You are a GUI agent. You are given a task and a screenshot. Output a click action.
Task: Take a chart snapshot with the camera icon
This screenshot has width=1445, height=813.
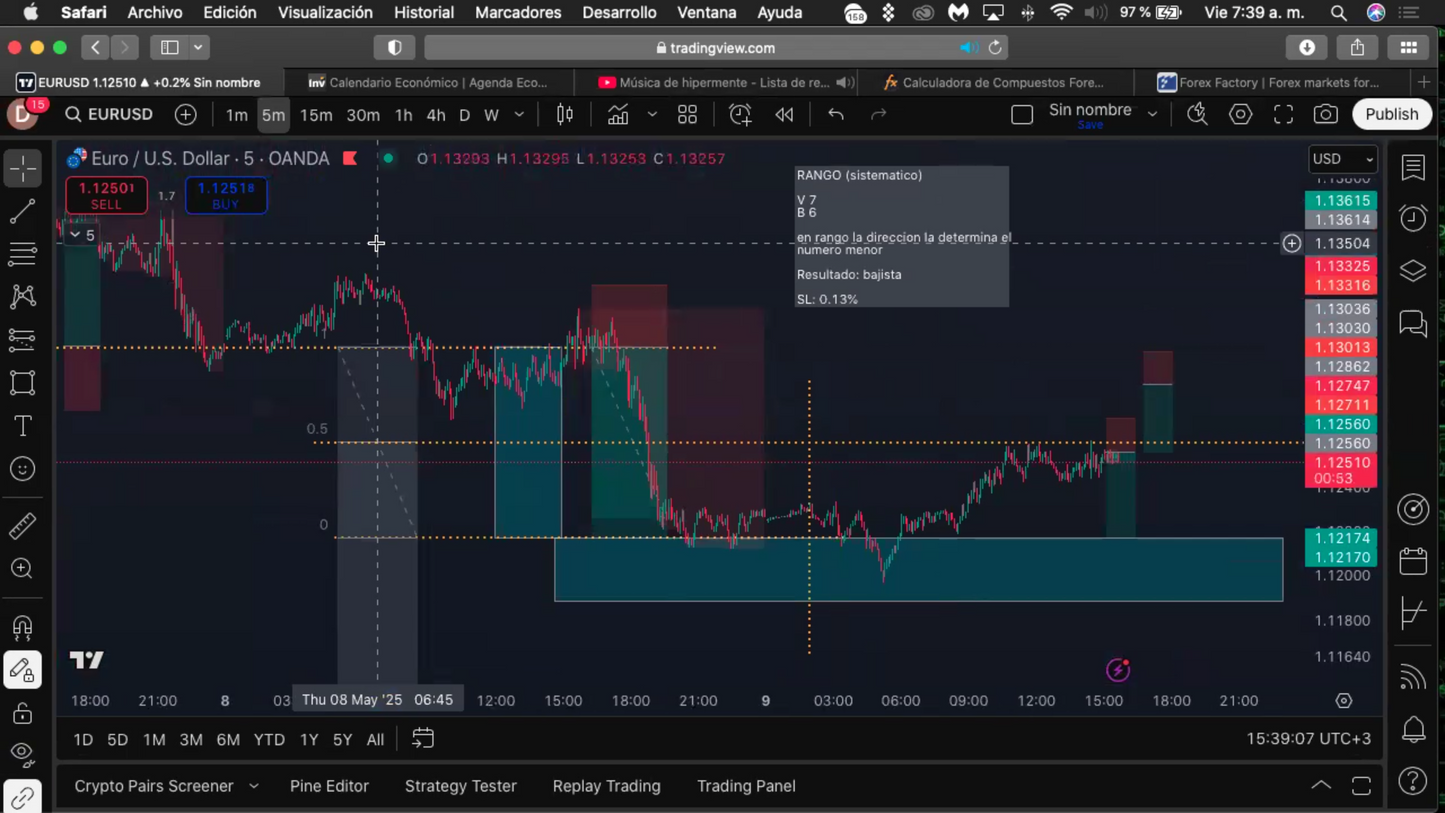1326,114
